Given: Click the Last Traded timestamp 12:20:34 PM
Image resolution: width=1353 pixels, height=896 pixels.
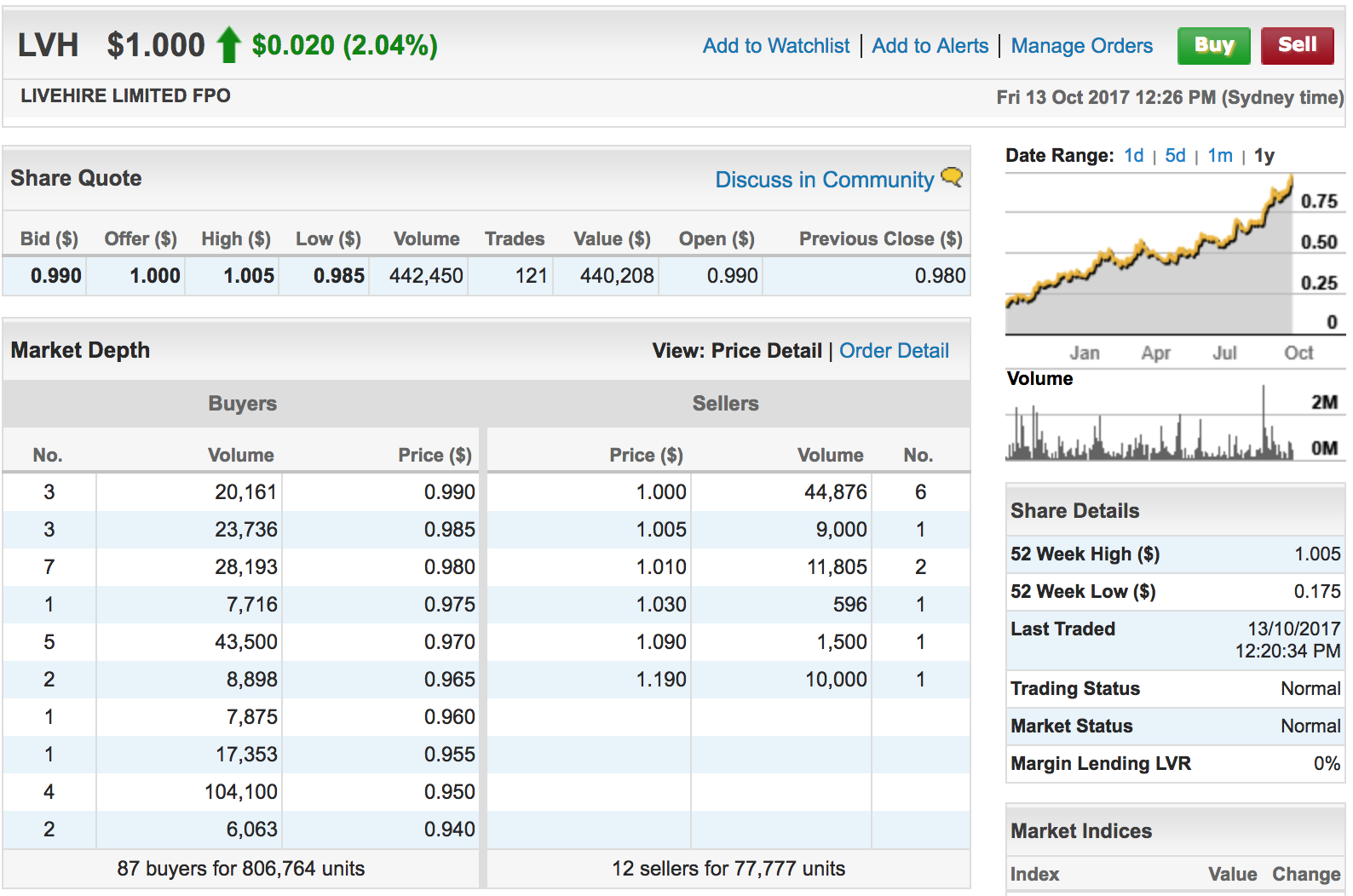Looking at the screenshot, I should point(1288,652).
